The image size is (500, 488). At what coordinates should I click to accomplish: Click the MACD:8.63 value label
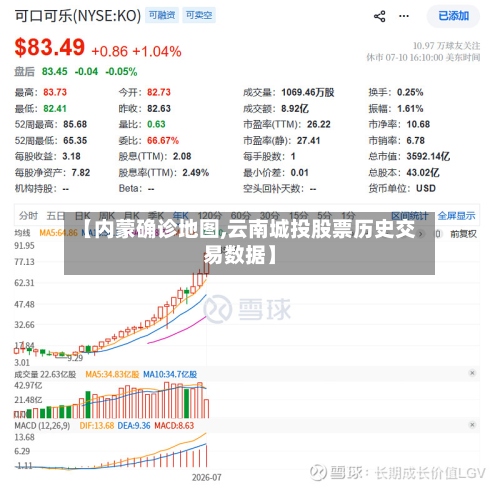[x=174, y=426]
